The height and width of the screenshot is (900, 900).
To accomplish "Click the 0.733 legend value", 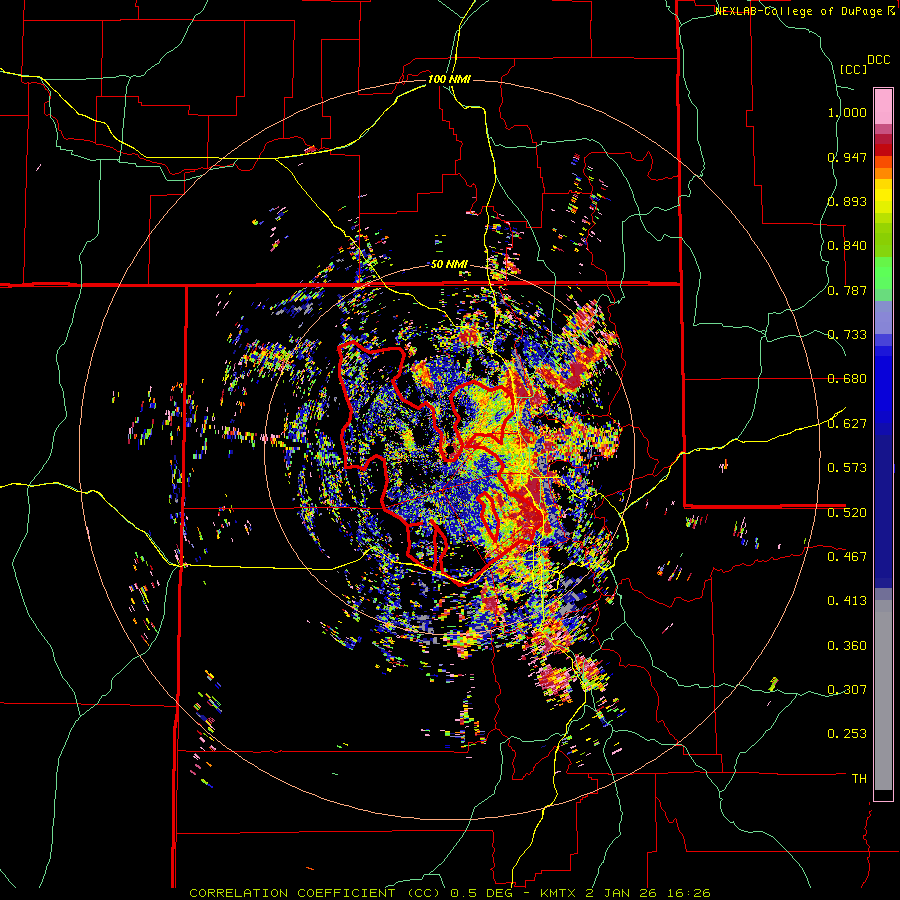I will tap(847, 335).
